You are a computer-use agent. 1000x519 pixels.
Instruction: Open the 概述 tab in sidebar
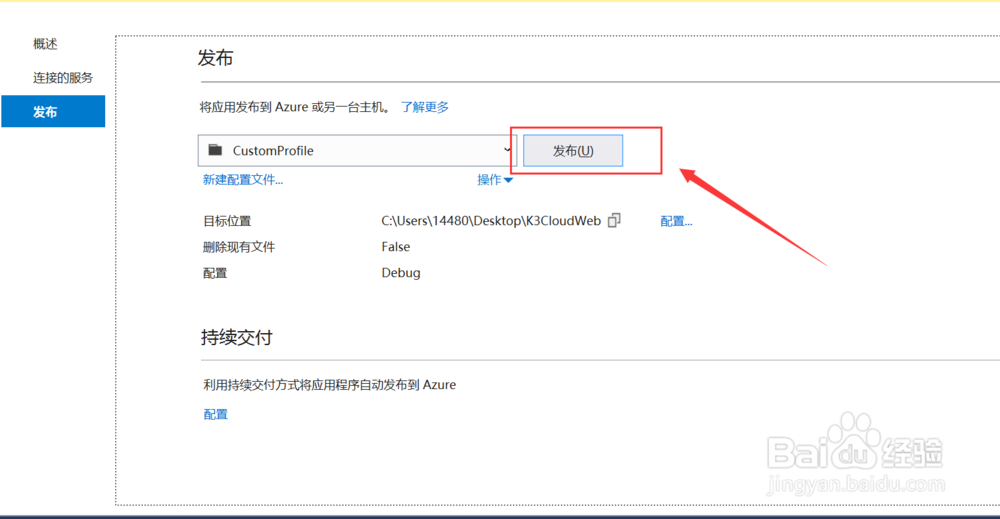45,44
